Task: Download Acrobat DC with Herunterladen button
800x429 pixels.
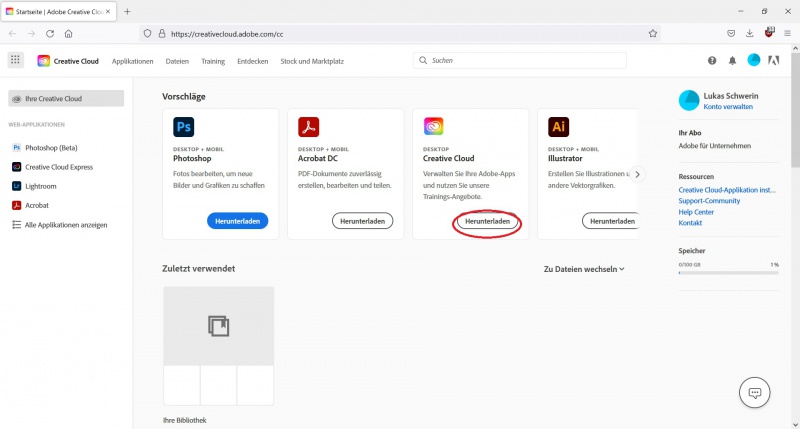Action: click(x=362, y=221)
